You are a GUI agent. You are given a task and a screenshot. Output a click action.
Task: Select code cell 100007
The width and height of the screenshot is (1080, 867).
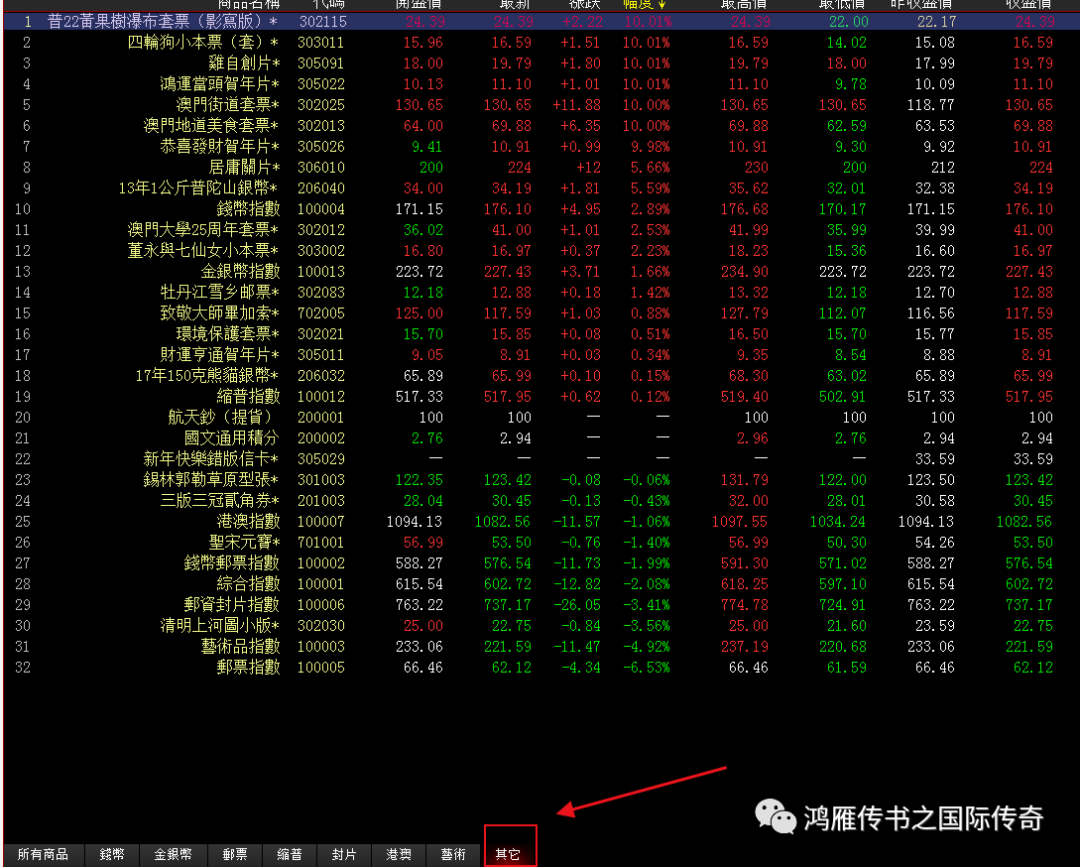(321, 521)
